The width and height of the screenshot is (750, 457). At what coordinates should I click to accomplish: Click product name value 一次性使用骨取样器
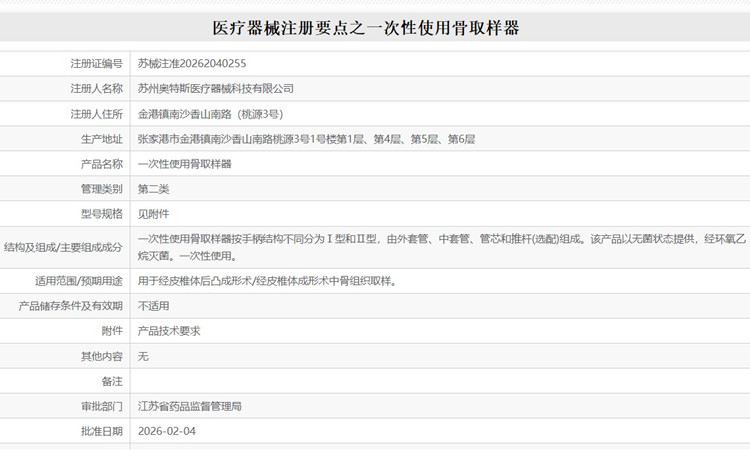coord(185,164)
